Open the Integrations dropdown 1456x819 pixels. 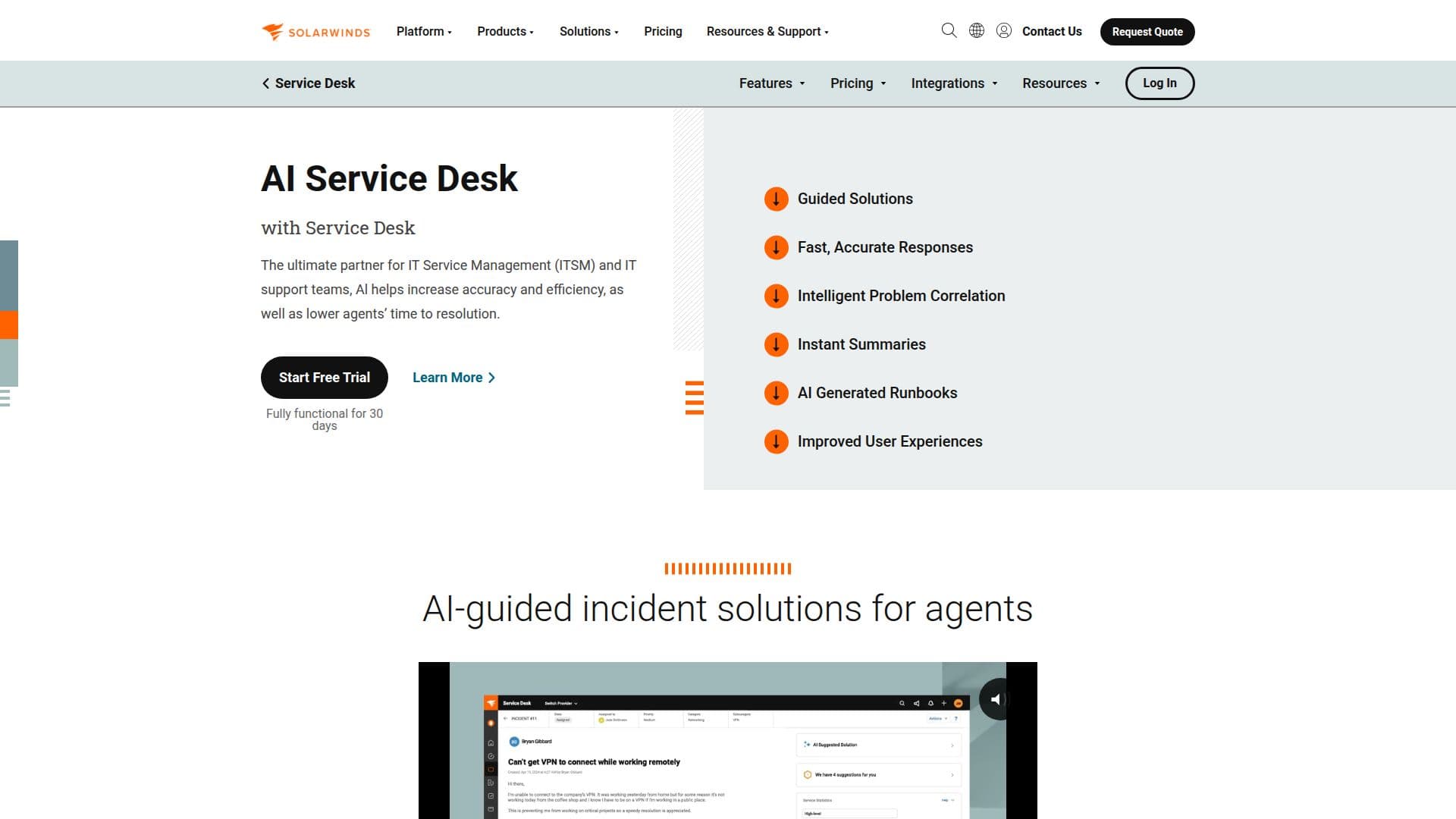pyautogui.click(x=954, y=83)
